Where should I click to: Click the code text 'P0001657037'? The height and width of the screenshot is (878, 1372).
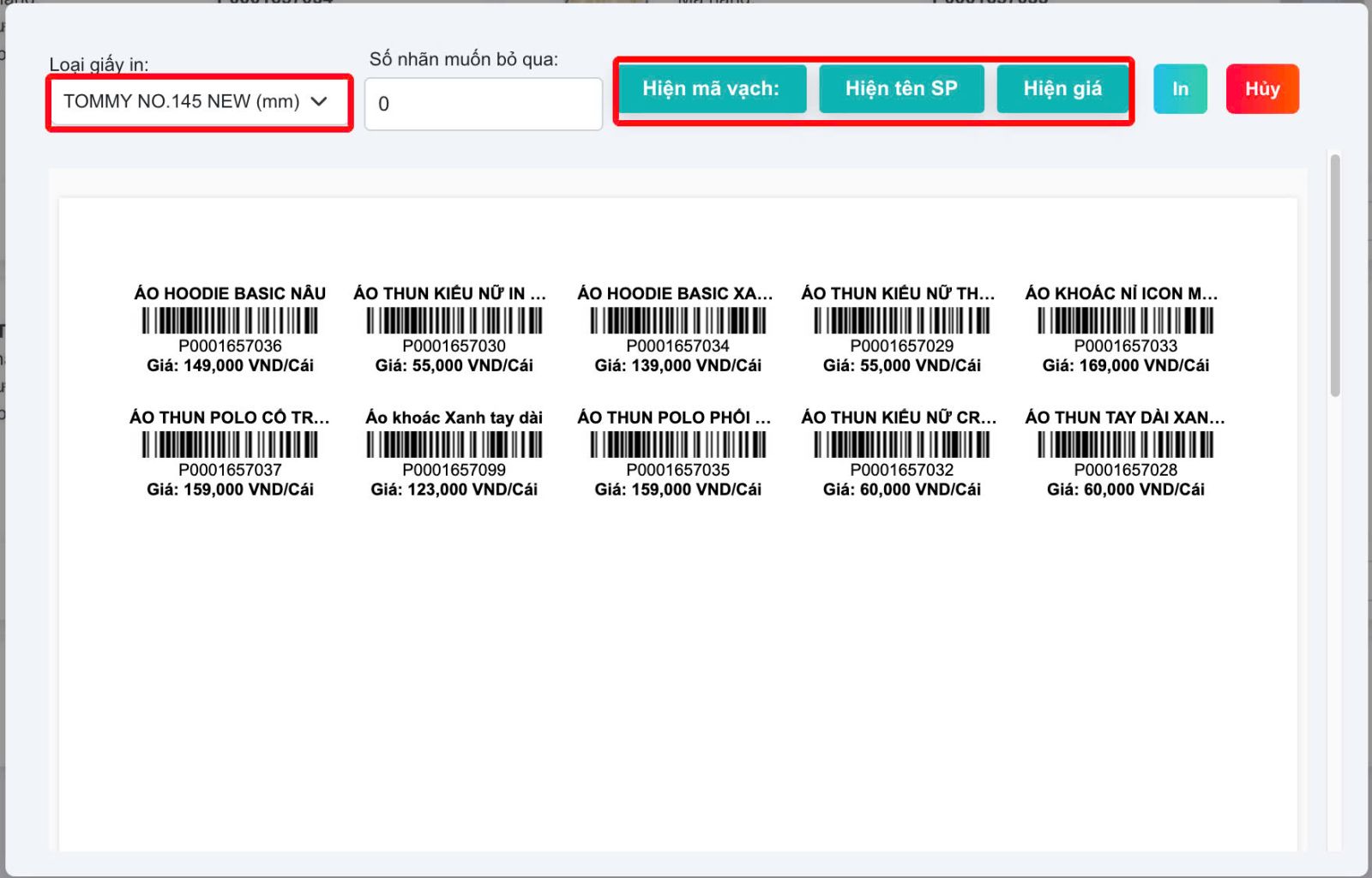[x=230, y=470]
